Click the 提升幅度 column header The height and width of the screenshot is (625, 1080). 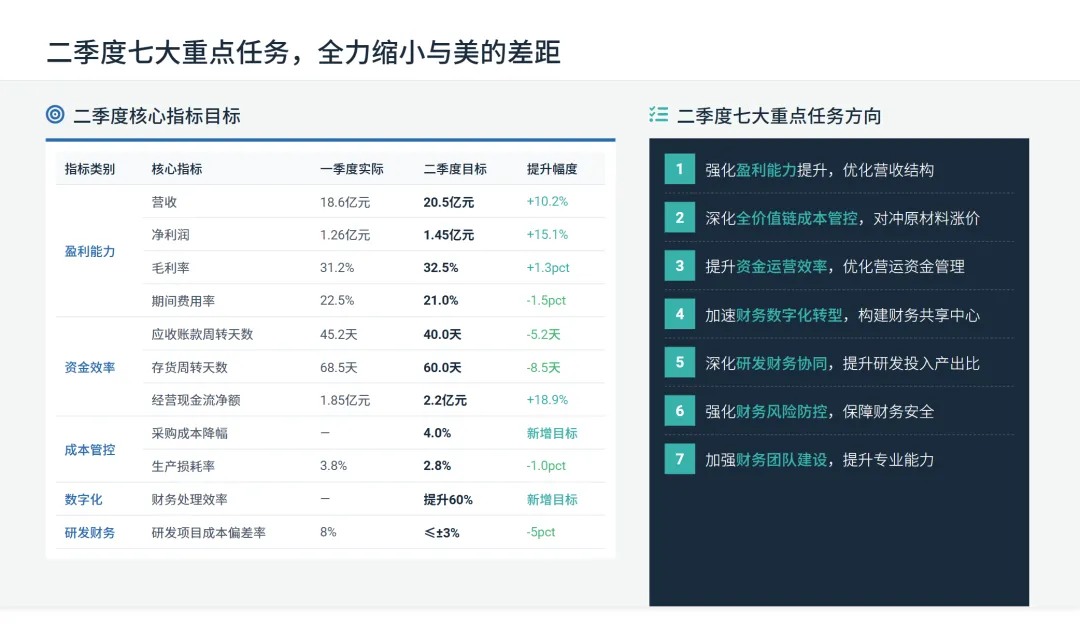point(552,169)
